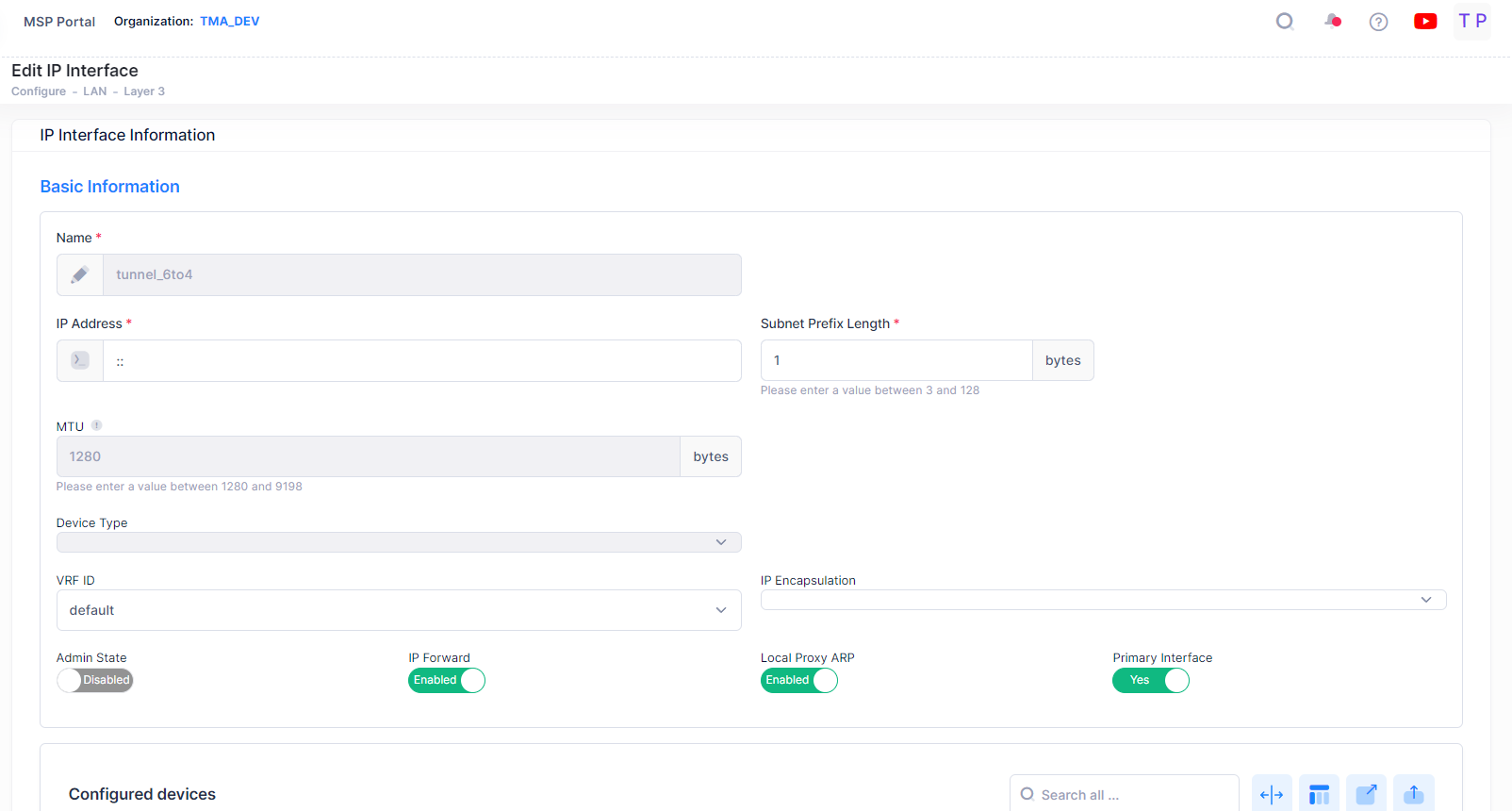Open the TP user profile avatar
The height and width of the screenshot is (811, 1512).
(1471, 21)
